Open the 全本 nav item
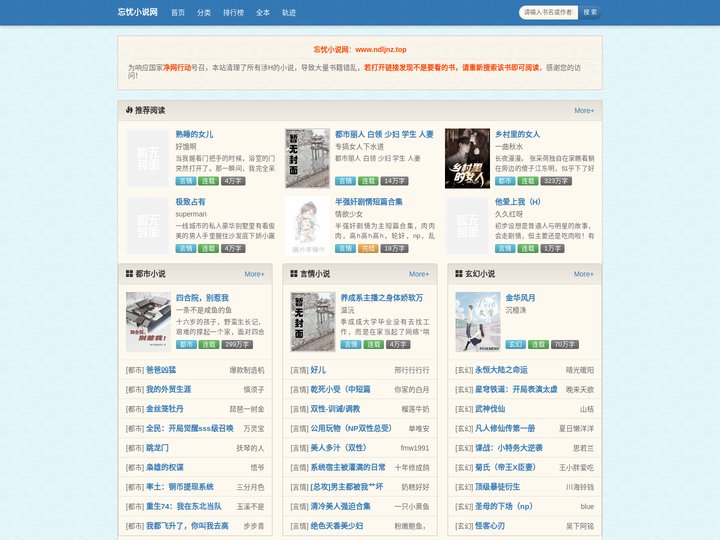 (263, 12)
